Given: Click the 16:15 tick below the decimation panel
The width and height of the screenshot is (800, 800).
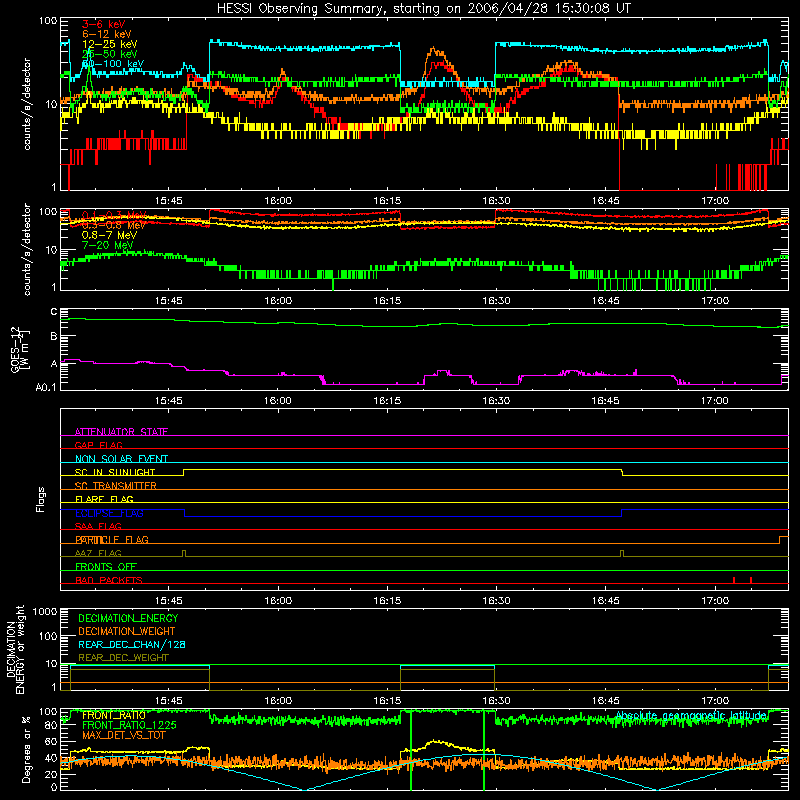Looking at the screenshot, I should coord(387,701).
